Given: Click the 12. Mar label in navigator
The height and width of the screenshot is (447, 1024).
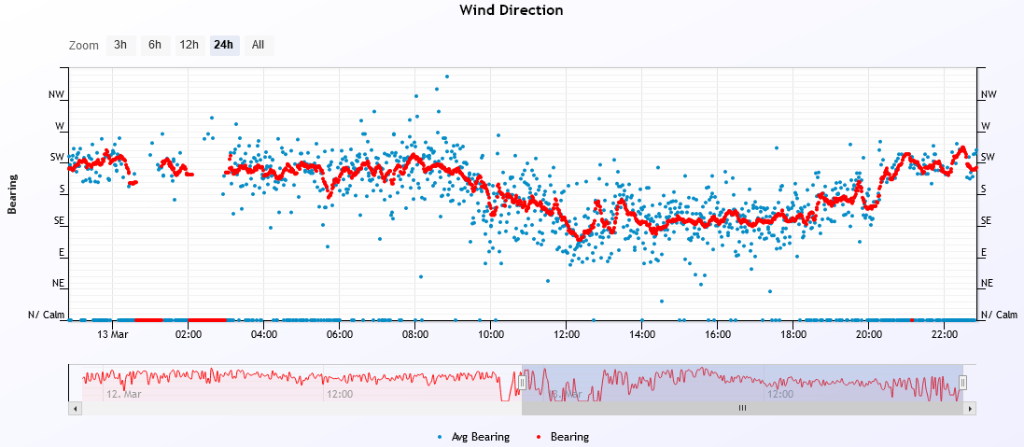Looking at the screenshot, I should (124, 395).
